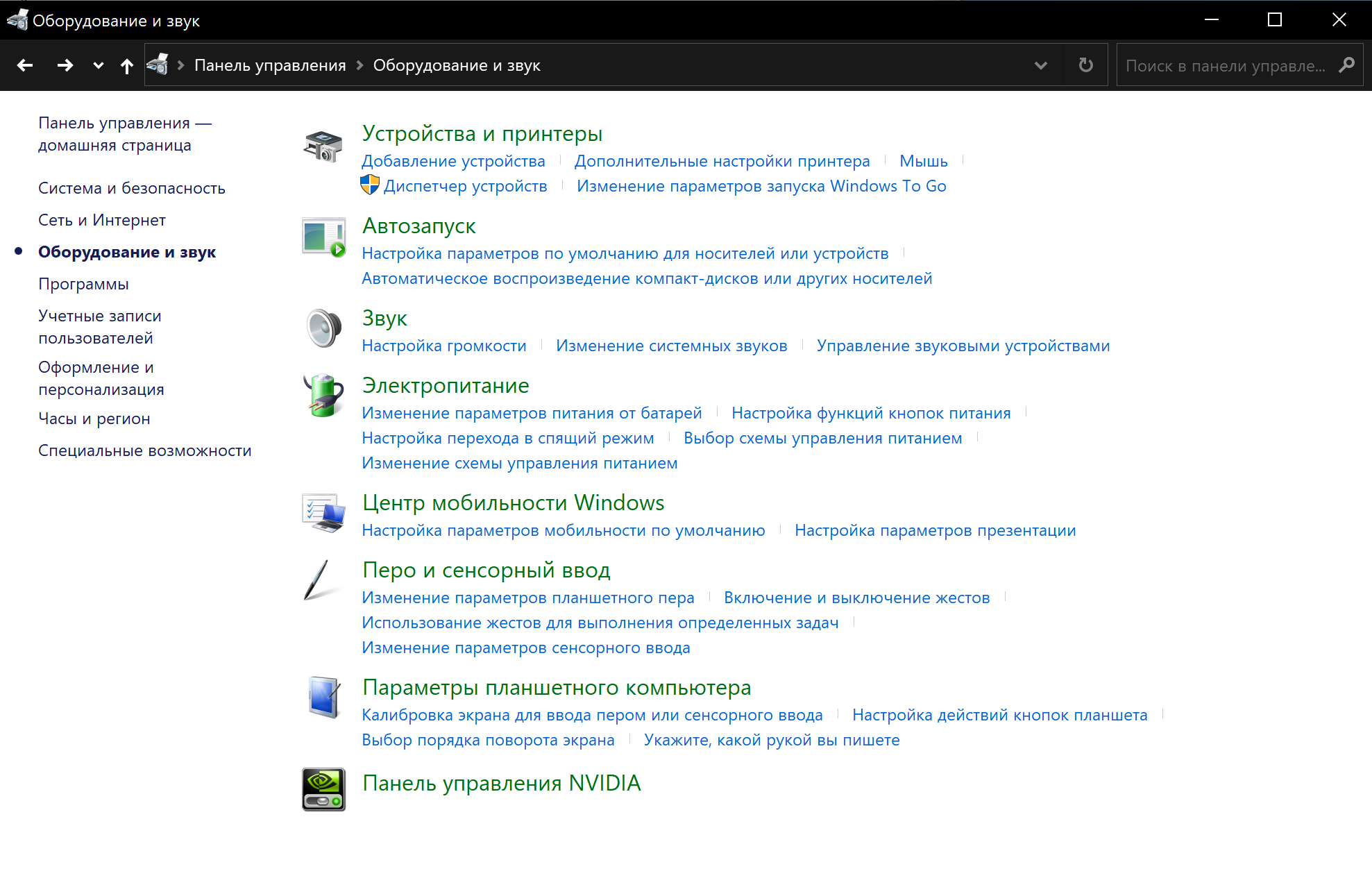Click the Power Options battery icon
This screenshot has width=1372, height=878.
tap(323, 396)
